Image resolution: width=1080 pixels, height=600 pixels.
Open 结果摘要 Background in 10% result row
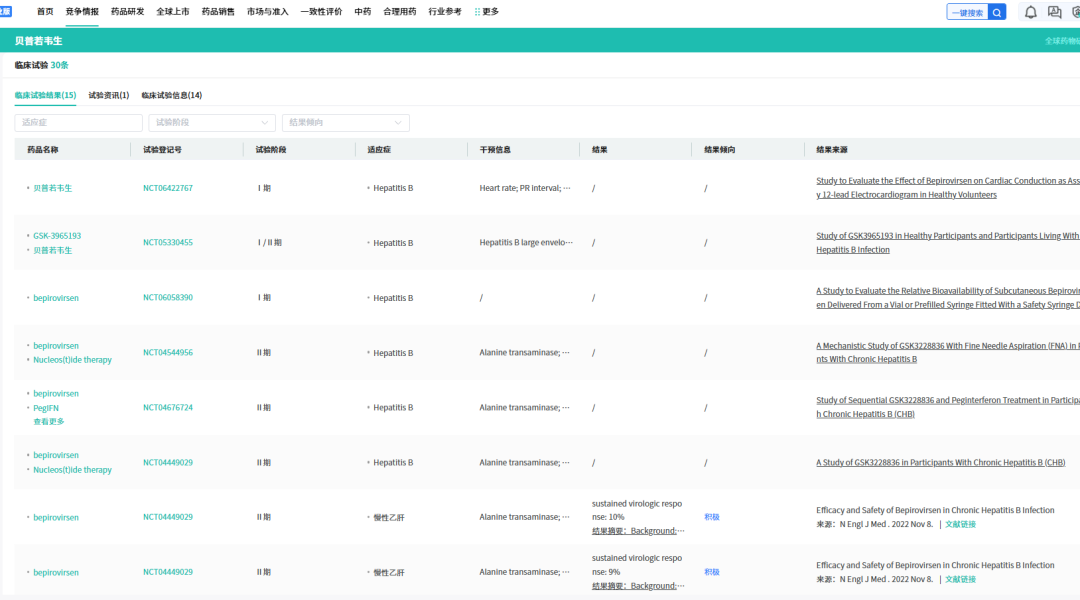tap(638, 531)
